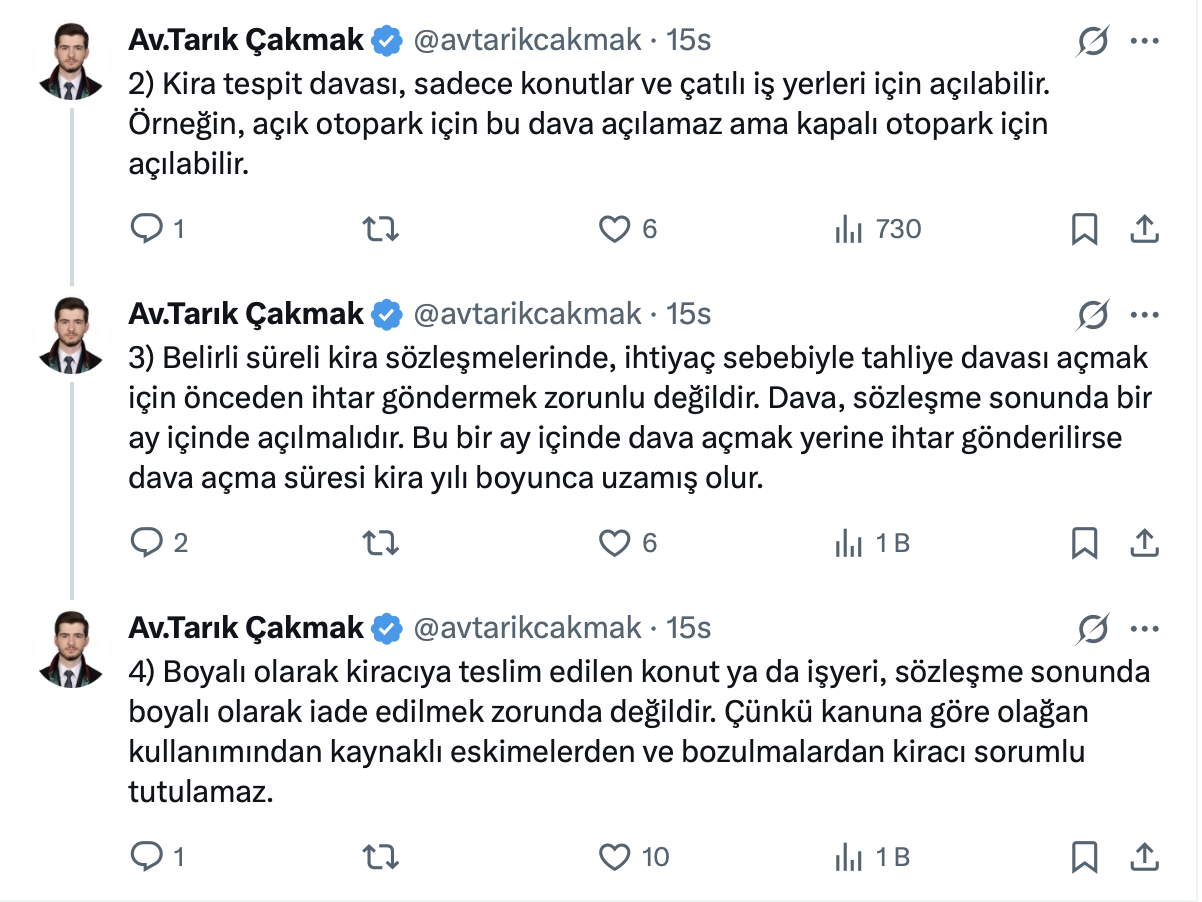The image size is (1202, 902).
Task: Bookmark the tweet numbered 3
Action: click(x=1085, y=543)
